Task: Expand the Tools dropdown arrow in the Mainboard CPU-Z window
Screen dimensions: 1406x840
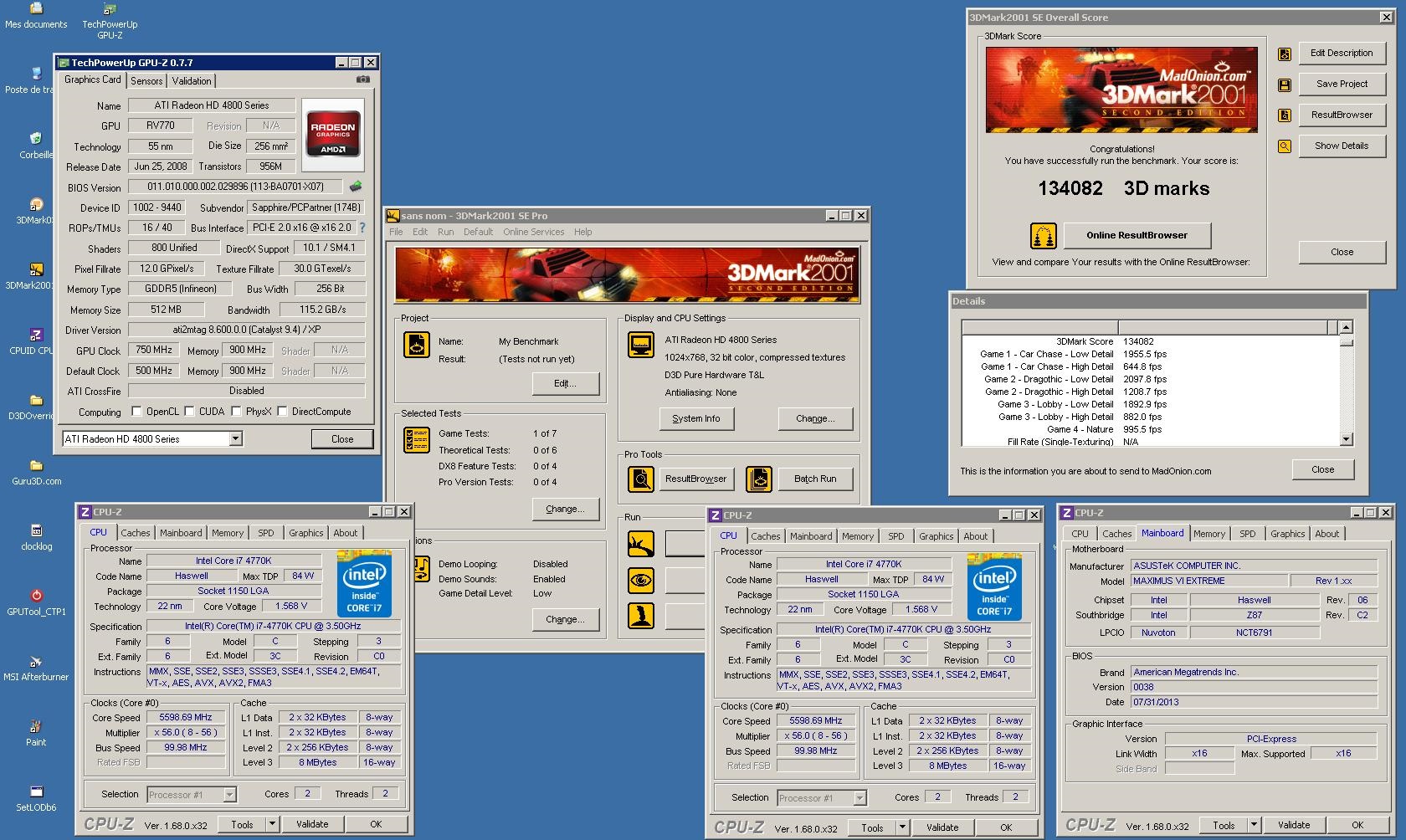Action: tap(1254, 825)
